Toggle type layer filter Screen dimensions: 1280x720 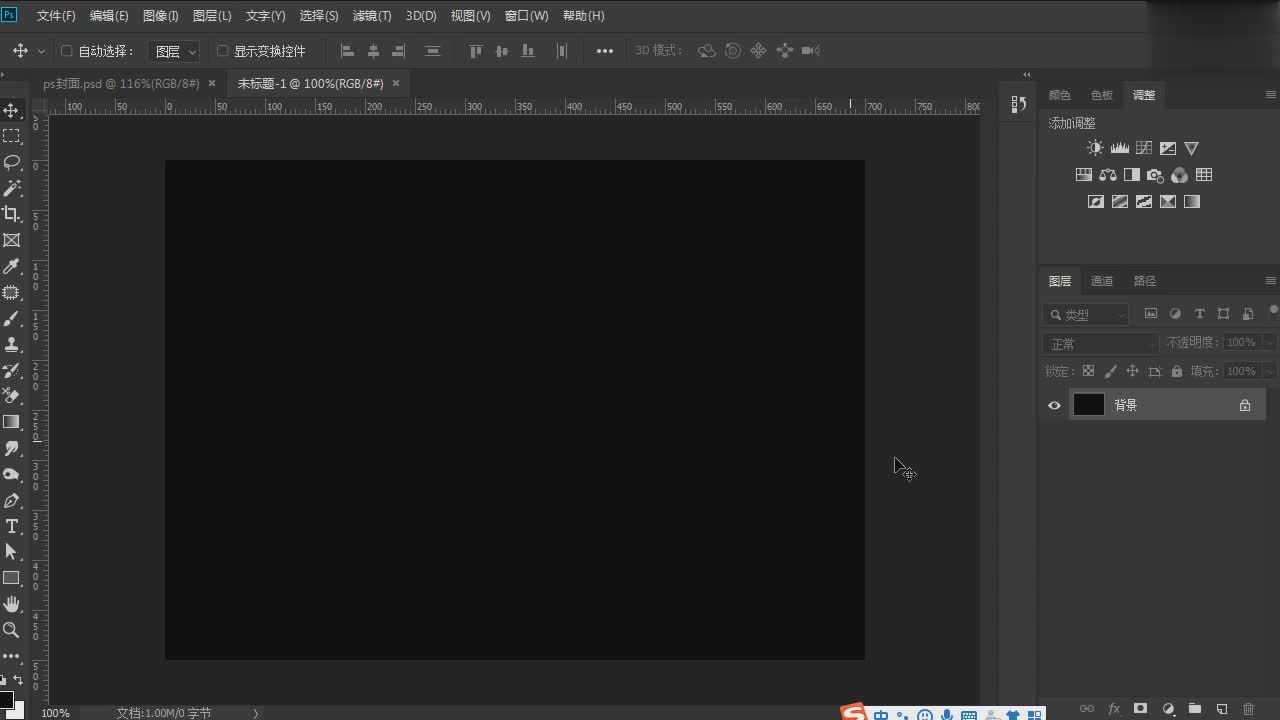tap(1199, 314)
